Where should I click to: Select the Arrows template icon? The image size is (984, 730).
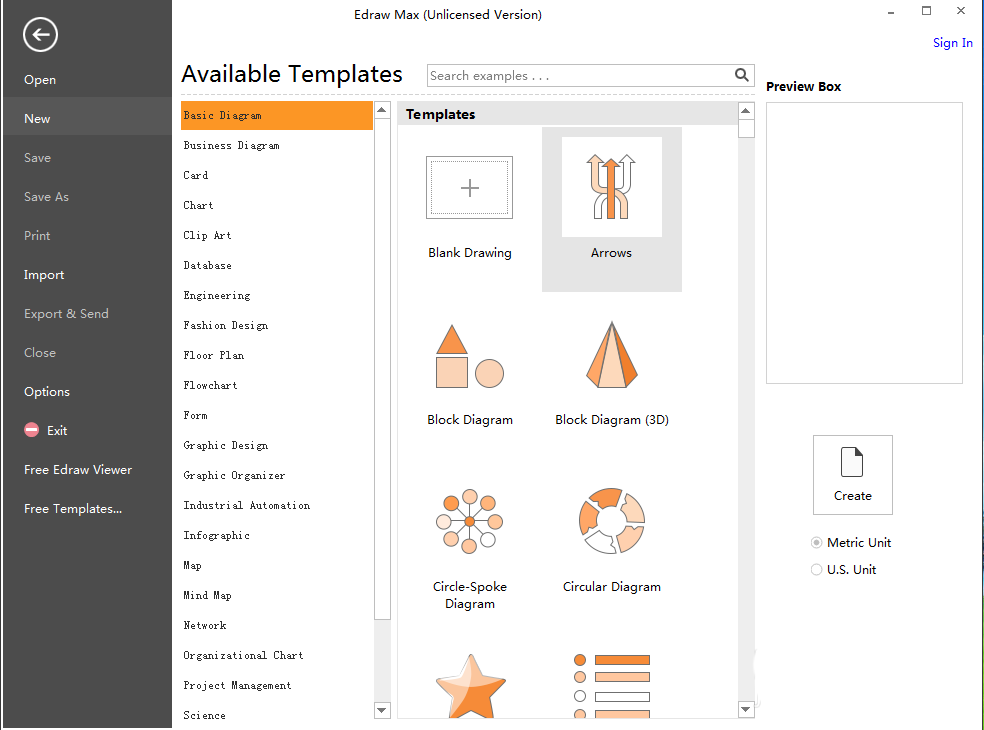click(x=611, y=186)
